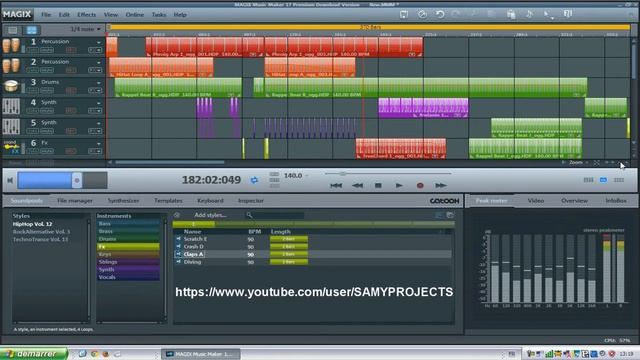Open the 140.0 BPM tempo dropdown
This screenshot has width=640, height=360.
[307, 176]
